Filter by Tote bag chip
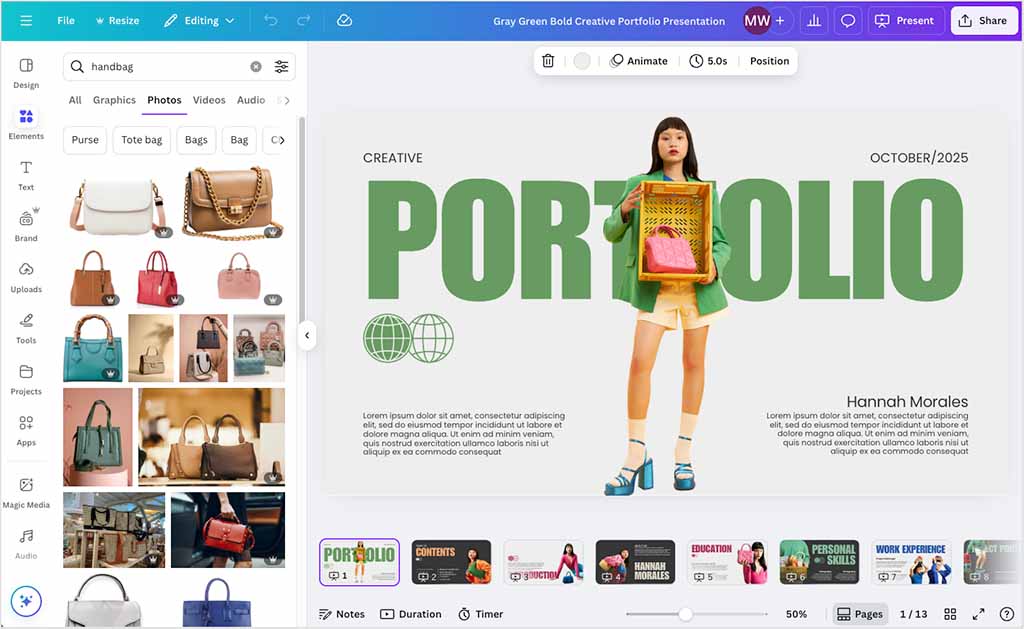Screen dimensions: 1024x629 [x=142, y=140]
